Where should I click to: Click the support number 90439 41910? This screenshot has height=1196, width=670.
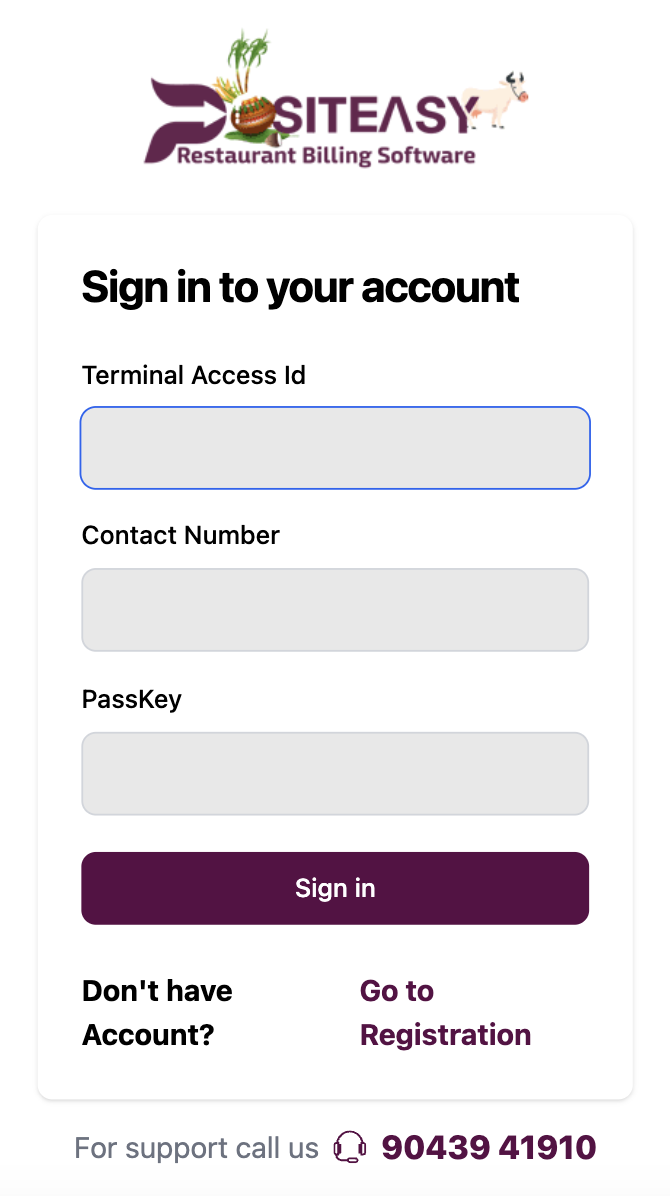(x=488, y=1147)
